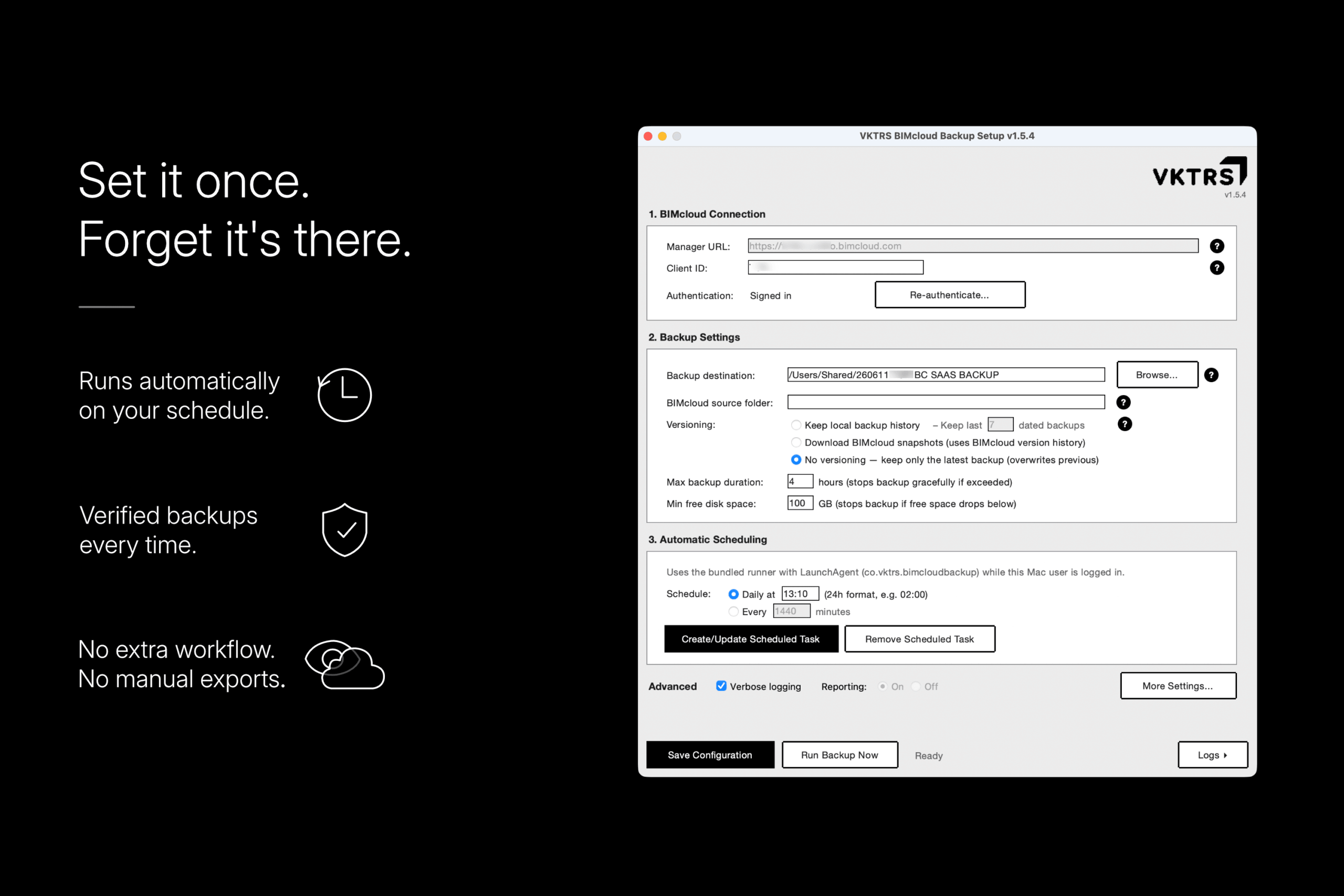This screenshot has width=1344, height=896.
Task: Show help for Backup destination
Action: (x=1211, y=375)
